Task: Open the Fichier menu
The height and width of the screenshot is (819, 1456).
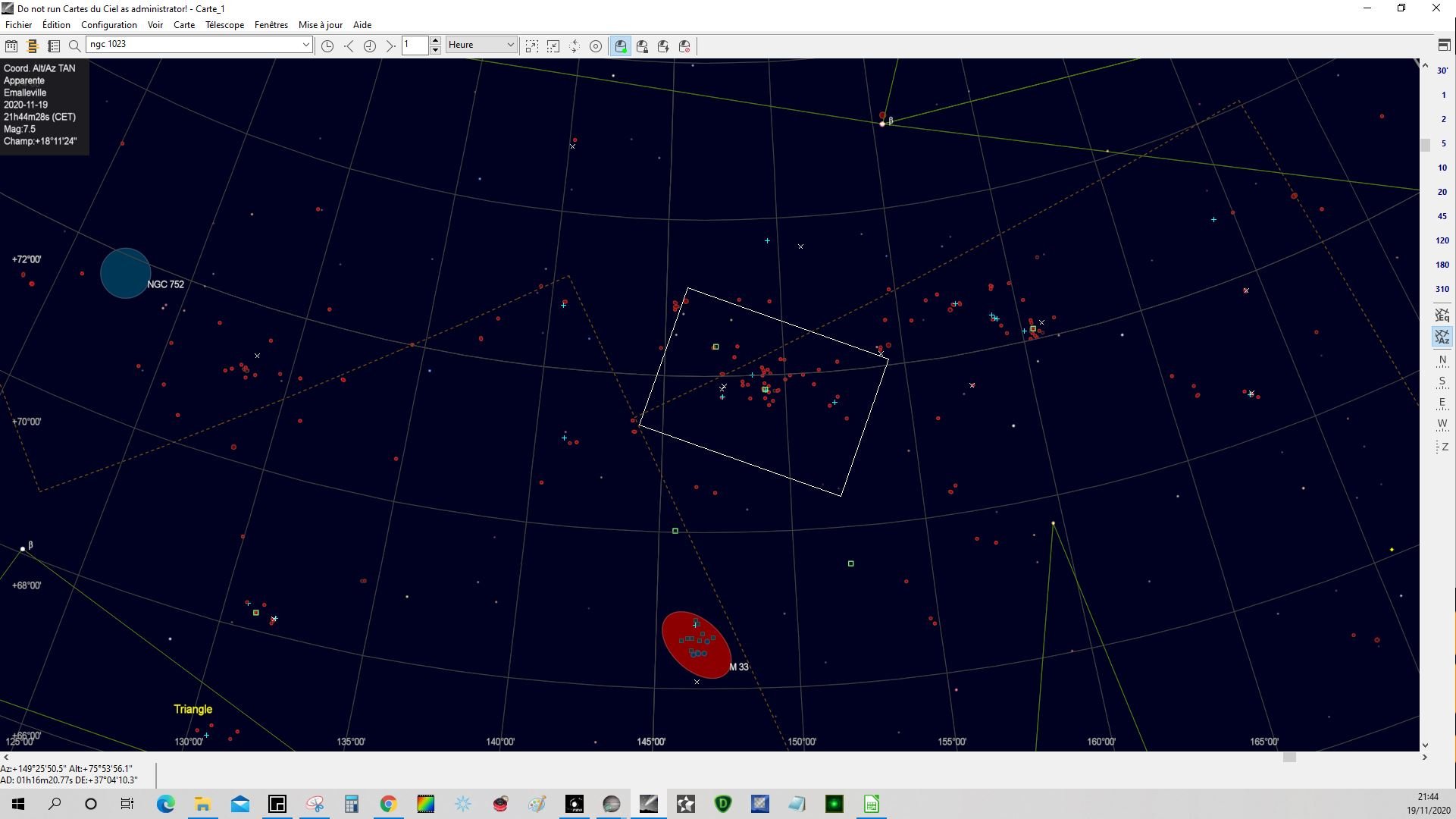Action: click(x=19, y=25)
